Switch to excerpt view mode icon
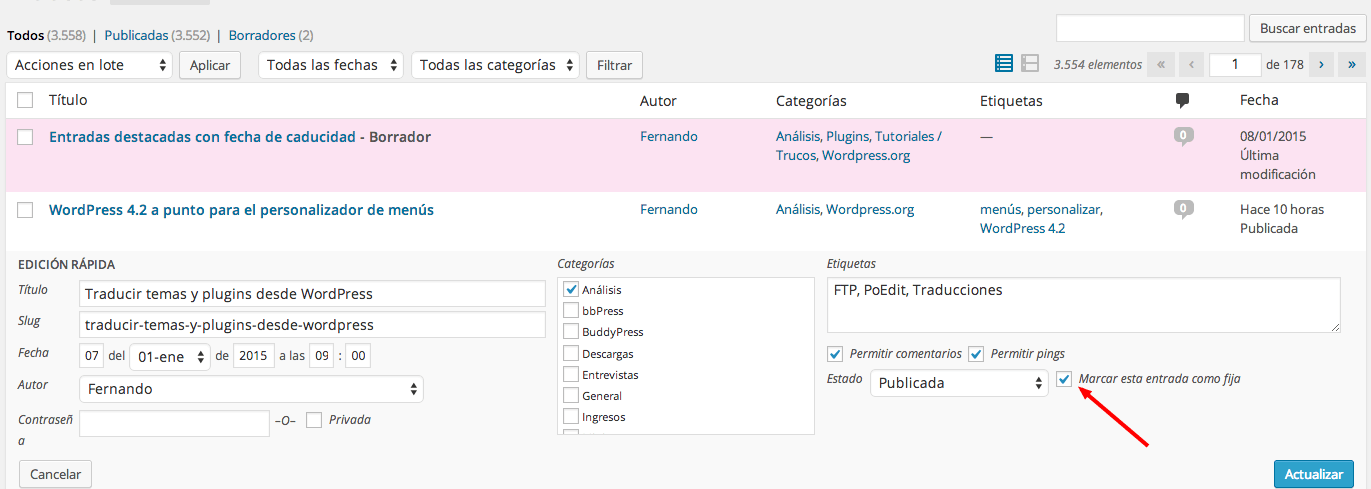The width and height of the screenshot is (1371, 489). tap(1031, 64)
